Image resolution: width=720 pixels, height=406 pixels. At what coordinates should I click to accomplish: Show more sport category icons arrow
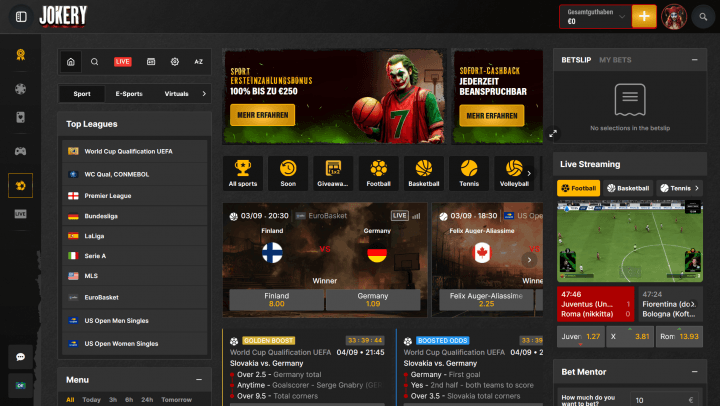point(529,173)
